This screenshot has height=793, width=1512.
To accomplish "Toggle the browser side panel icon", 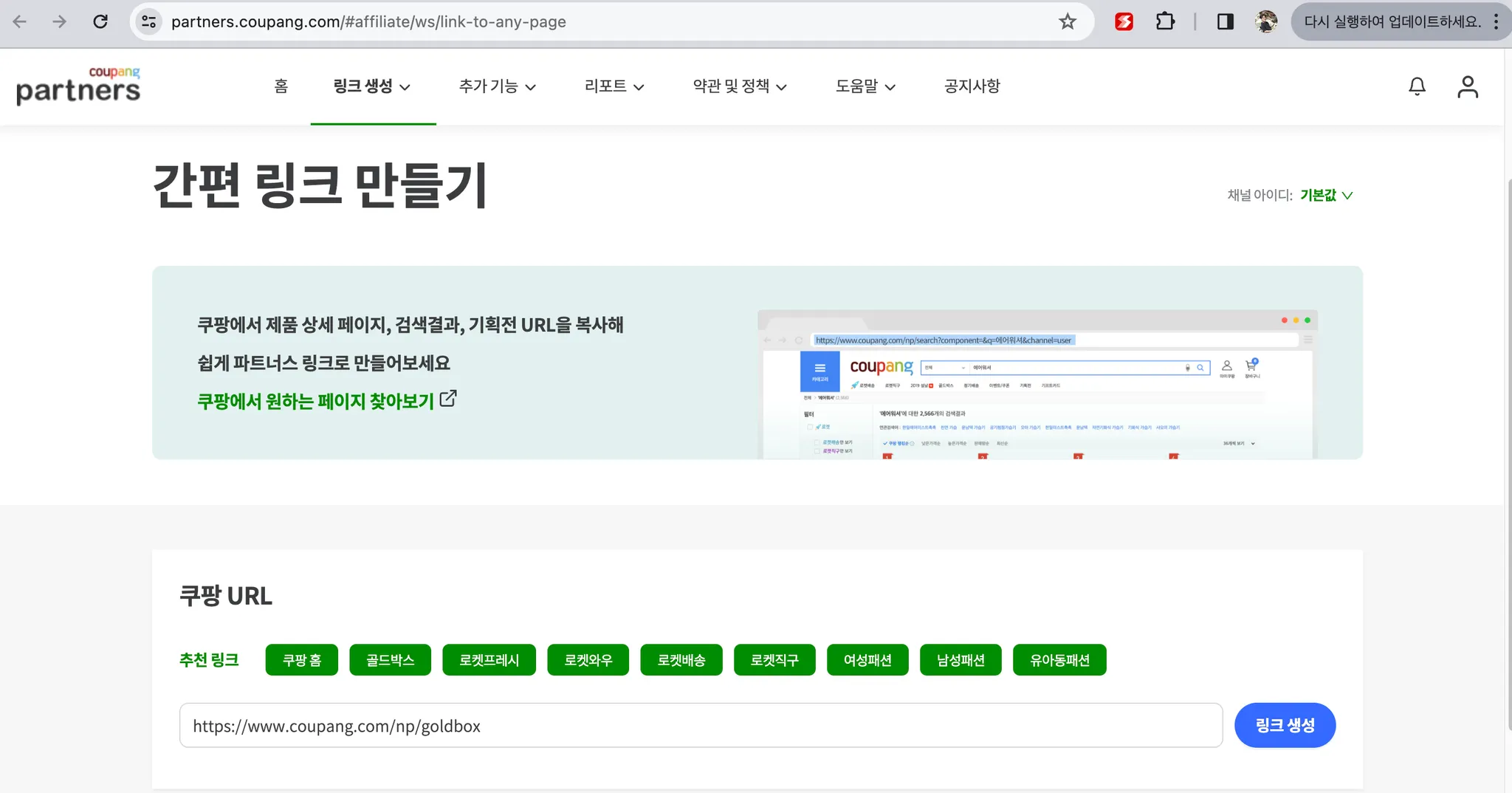I will point(1226,21).
